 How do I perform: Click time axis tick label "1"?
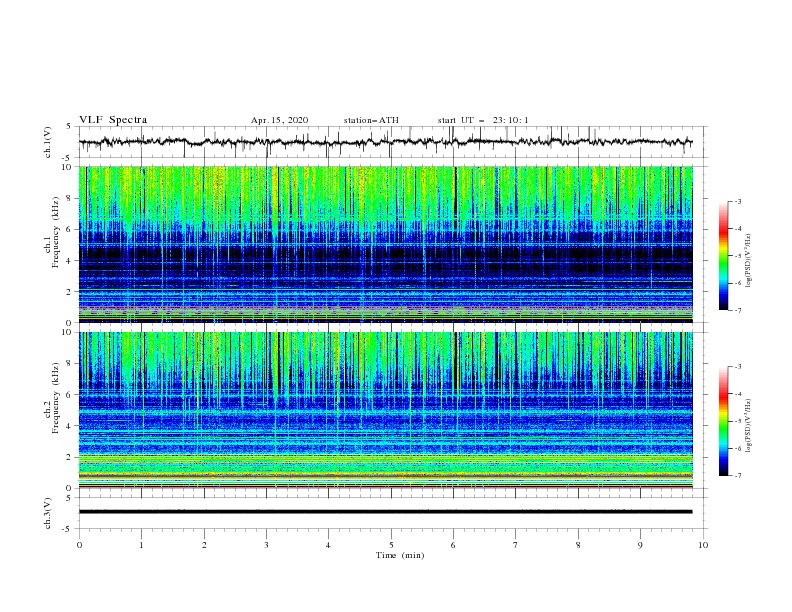pyautogui.click(x=141, y=545)
